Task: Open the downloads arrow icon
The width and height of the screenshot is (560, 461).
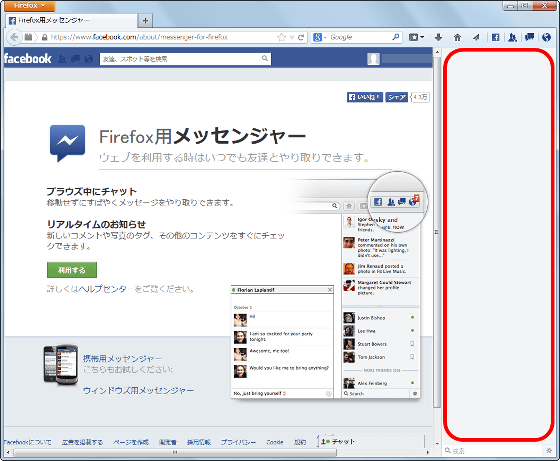Action: pos(439,37)
